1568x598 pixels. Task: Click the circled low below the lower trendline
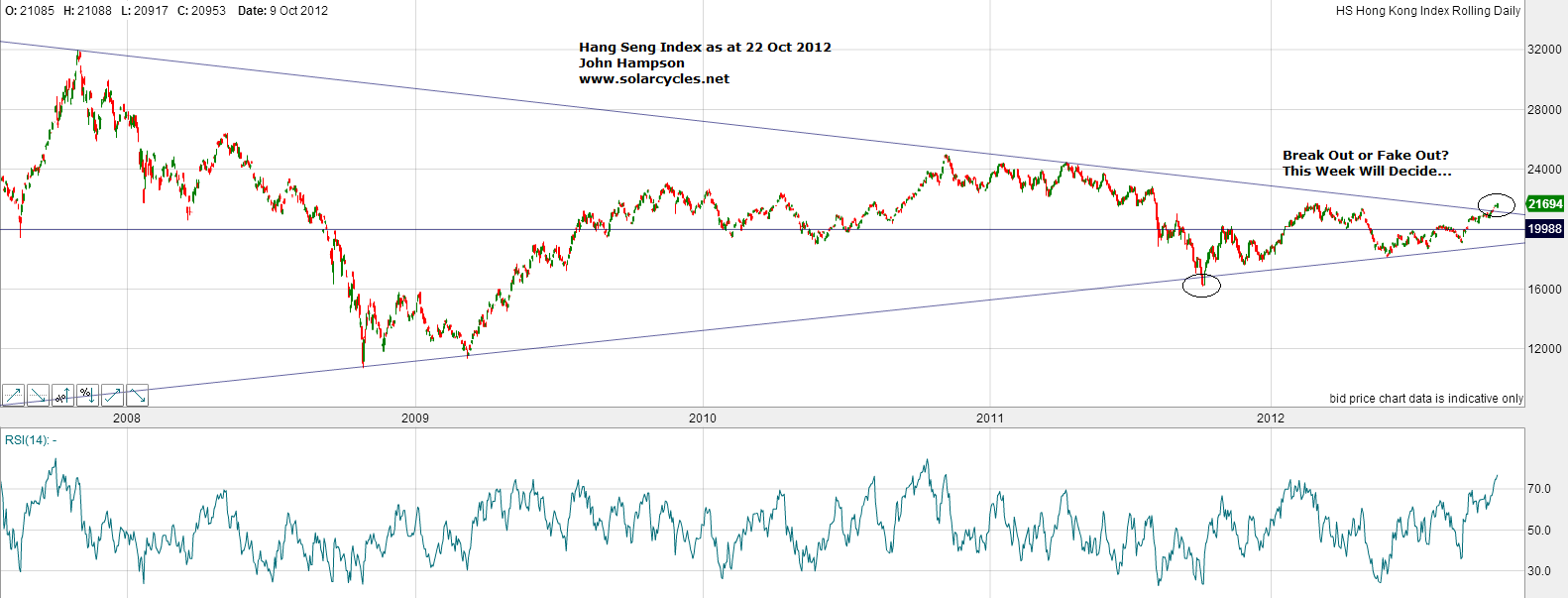[x=1202, y=286]
